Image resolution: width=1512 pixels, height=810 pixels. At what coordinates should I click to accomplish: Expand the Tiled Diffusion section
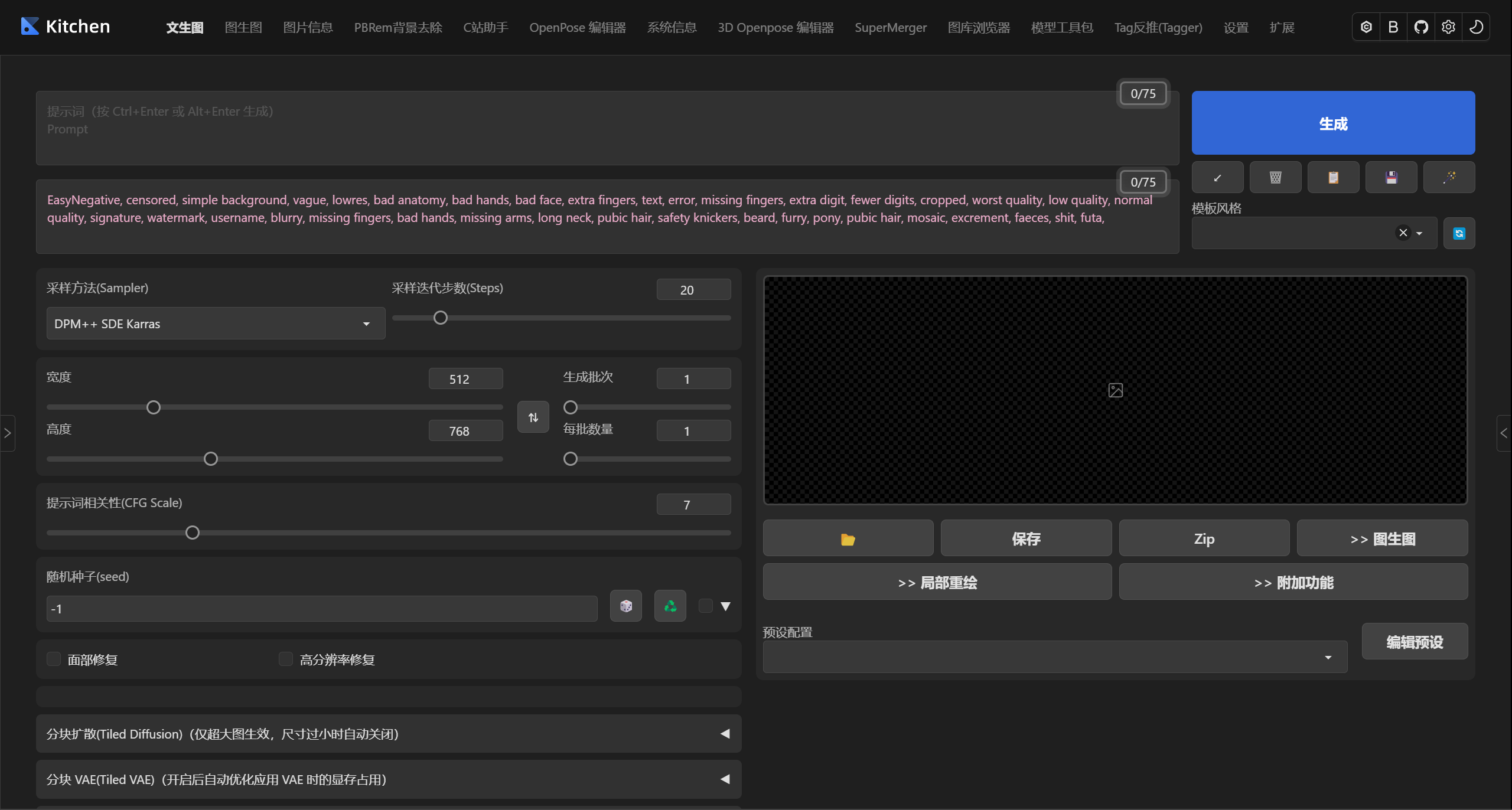388,734
